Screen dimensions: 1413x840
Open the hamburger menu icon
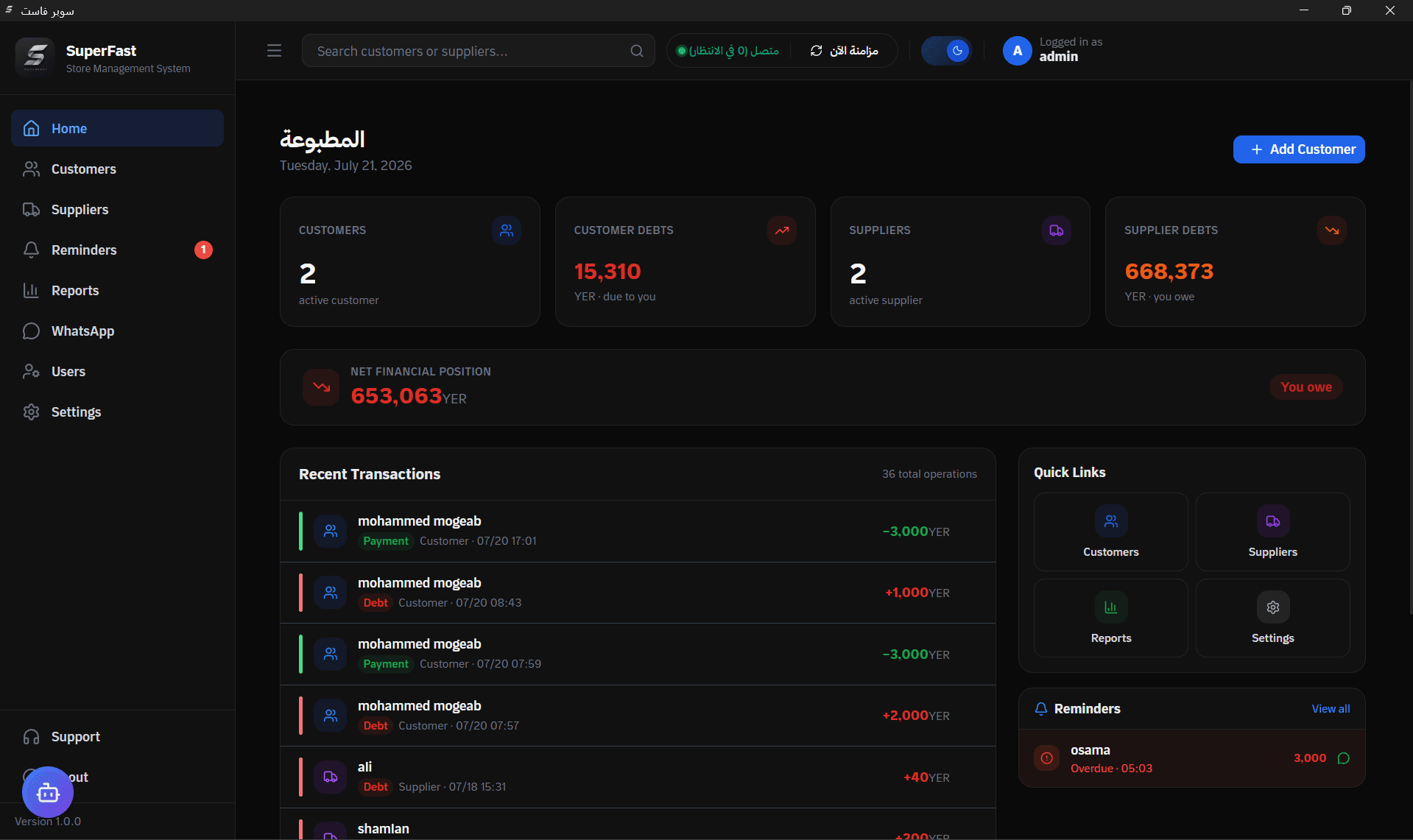click(274, 51)
